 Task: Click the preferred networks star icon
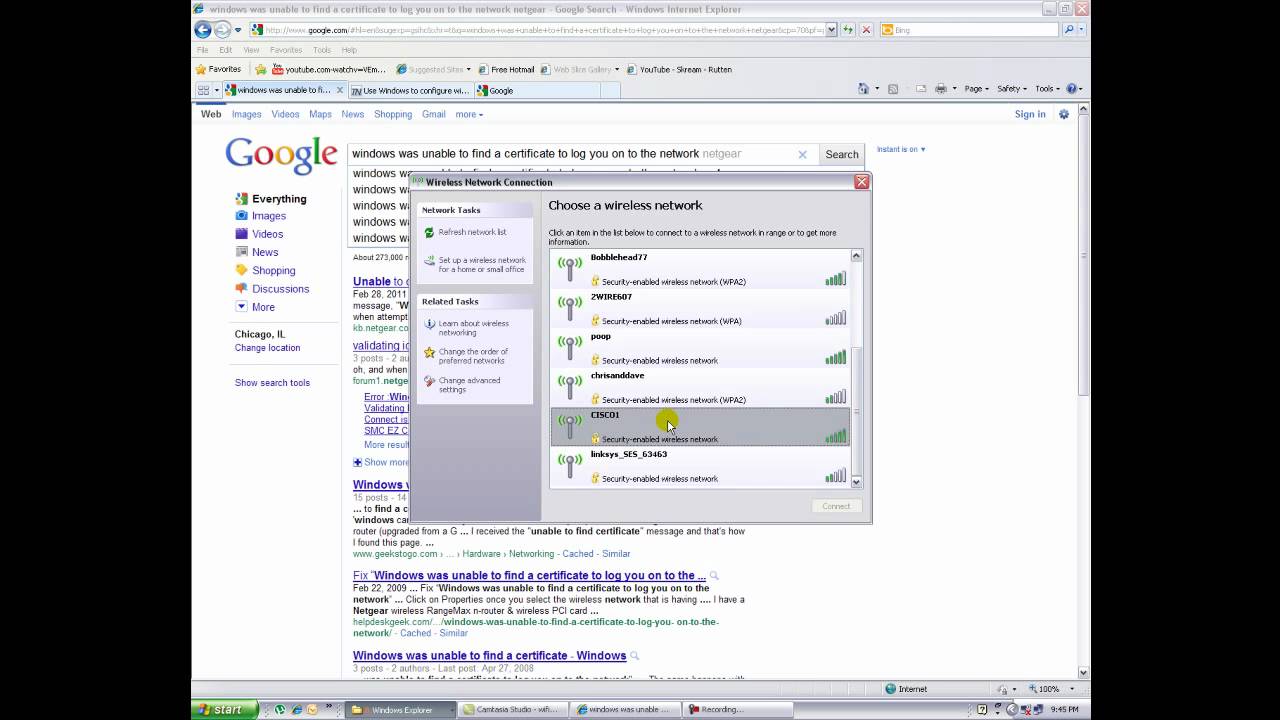429,352
